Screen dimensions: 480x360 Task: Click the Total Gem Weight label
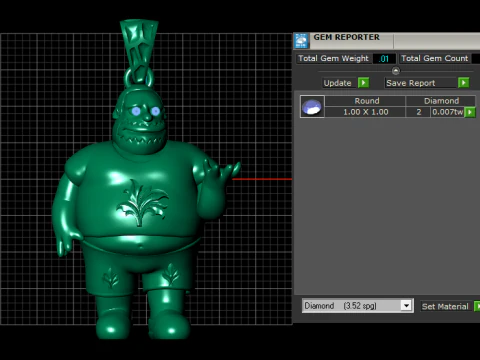coord(333,58)
